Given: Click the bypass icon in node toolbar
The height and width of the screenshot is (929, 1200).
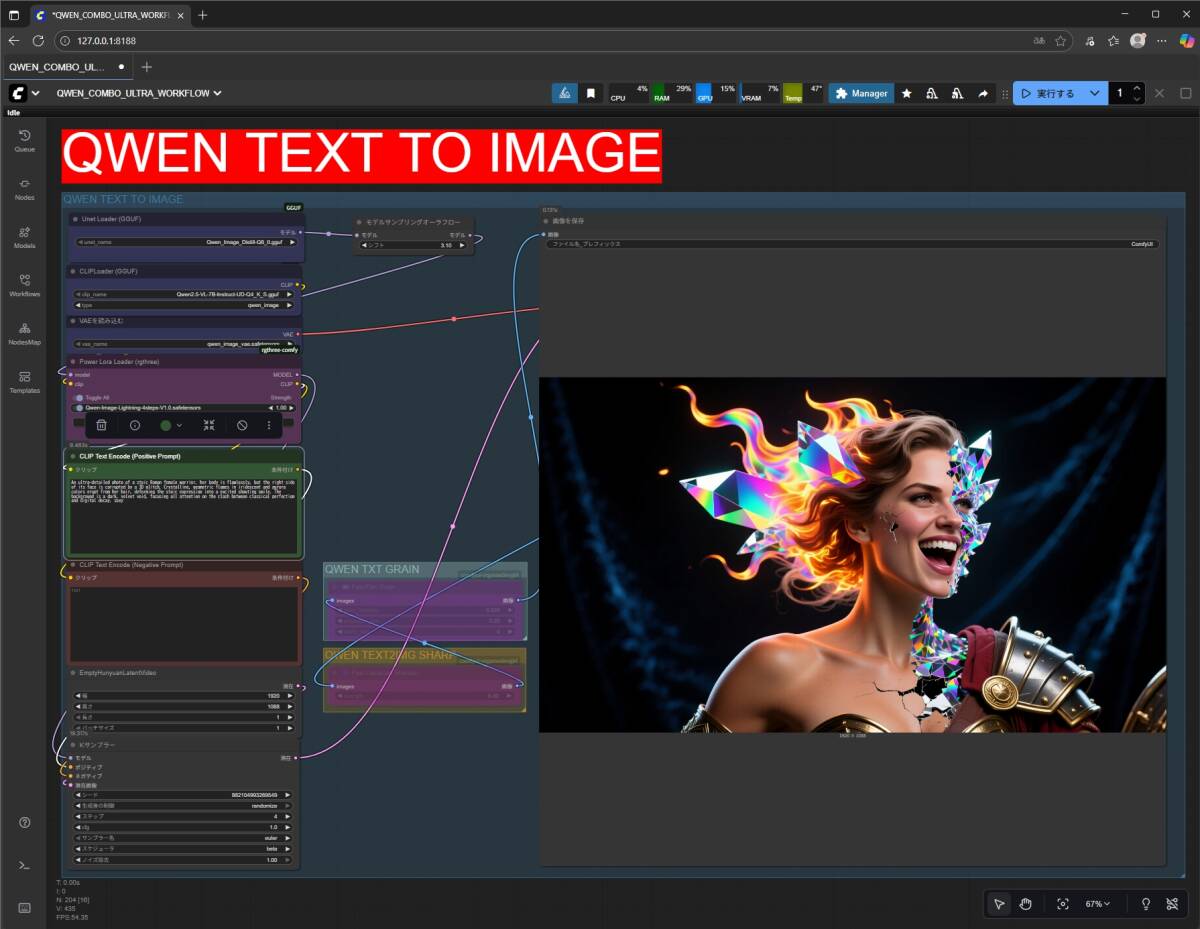Looking at the screenshot, I should coord(242,425).
